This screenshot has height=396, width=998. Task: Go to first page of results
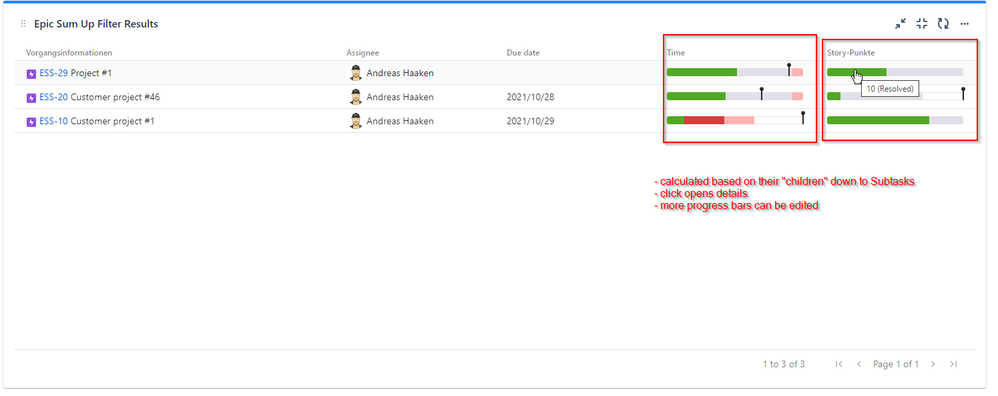point(839,364)
